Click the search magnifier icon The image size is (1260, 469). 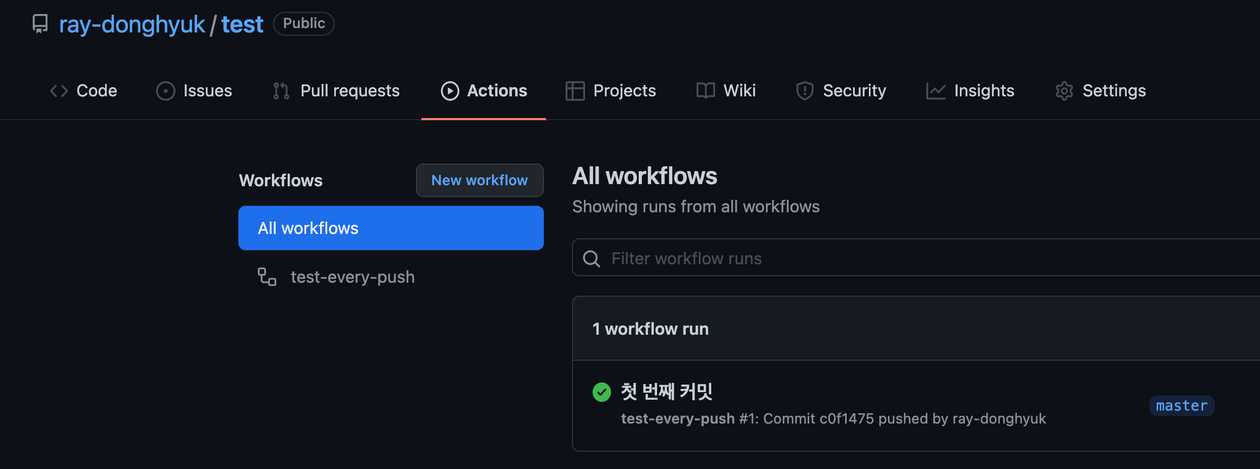(592, 259)
